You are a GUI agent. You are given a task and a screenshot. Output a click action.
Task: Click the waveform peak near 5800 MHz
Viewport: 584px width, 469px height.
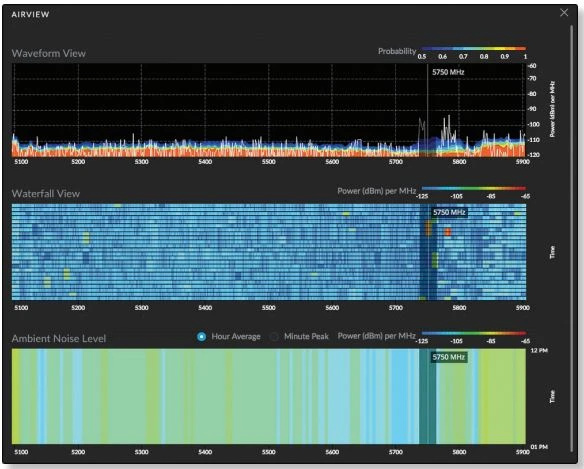tap(449, 123)
